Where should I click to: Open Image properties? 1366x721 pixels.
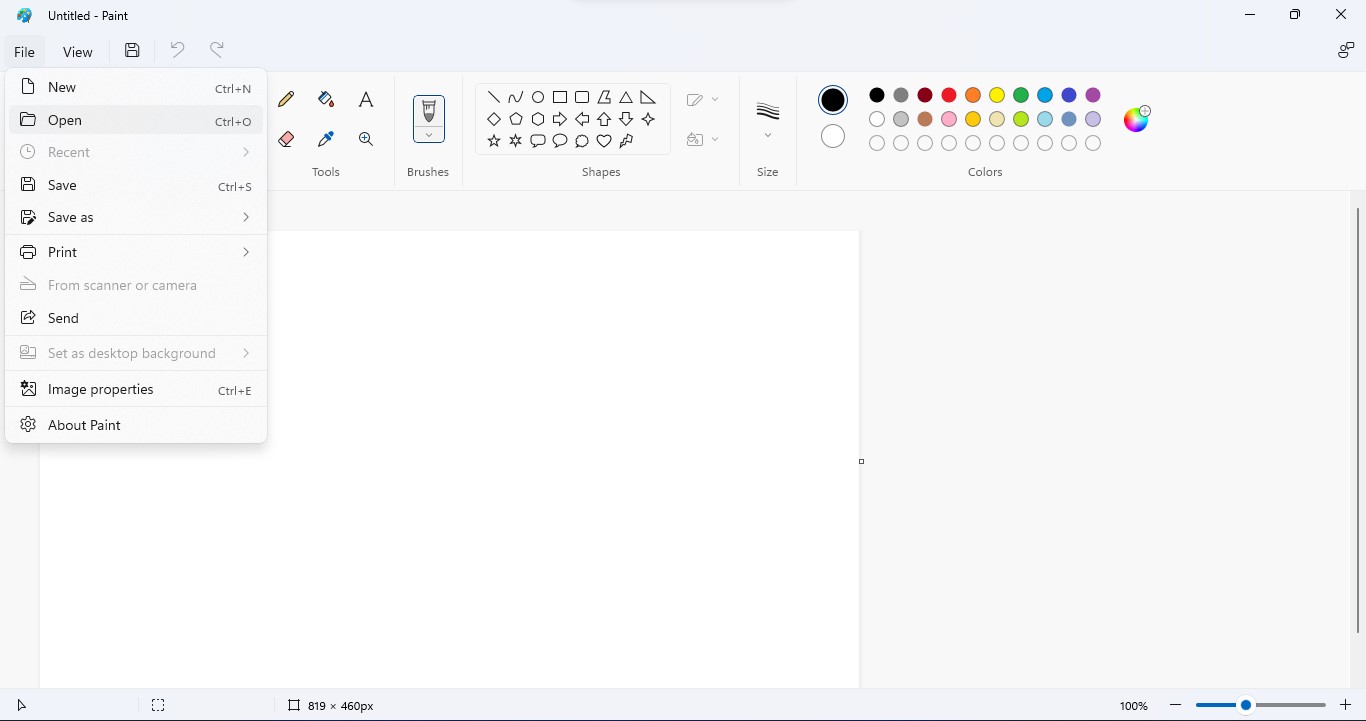tap(136, 389)
